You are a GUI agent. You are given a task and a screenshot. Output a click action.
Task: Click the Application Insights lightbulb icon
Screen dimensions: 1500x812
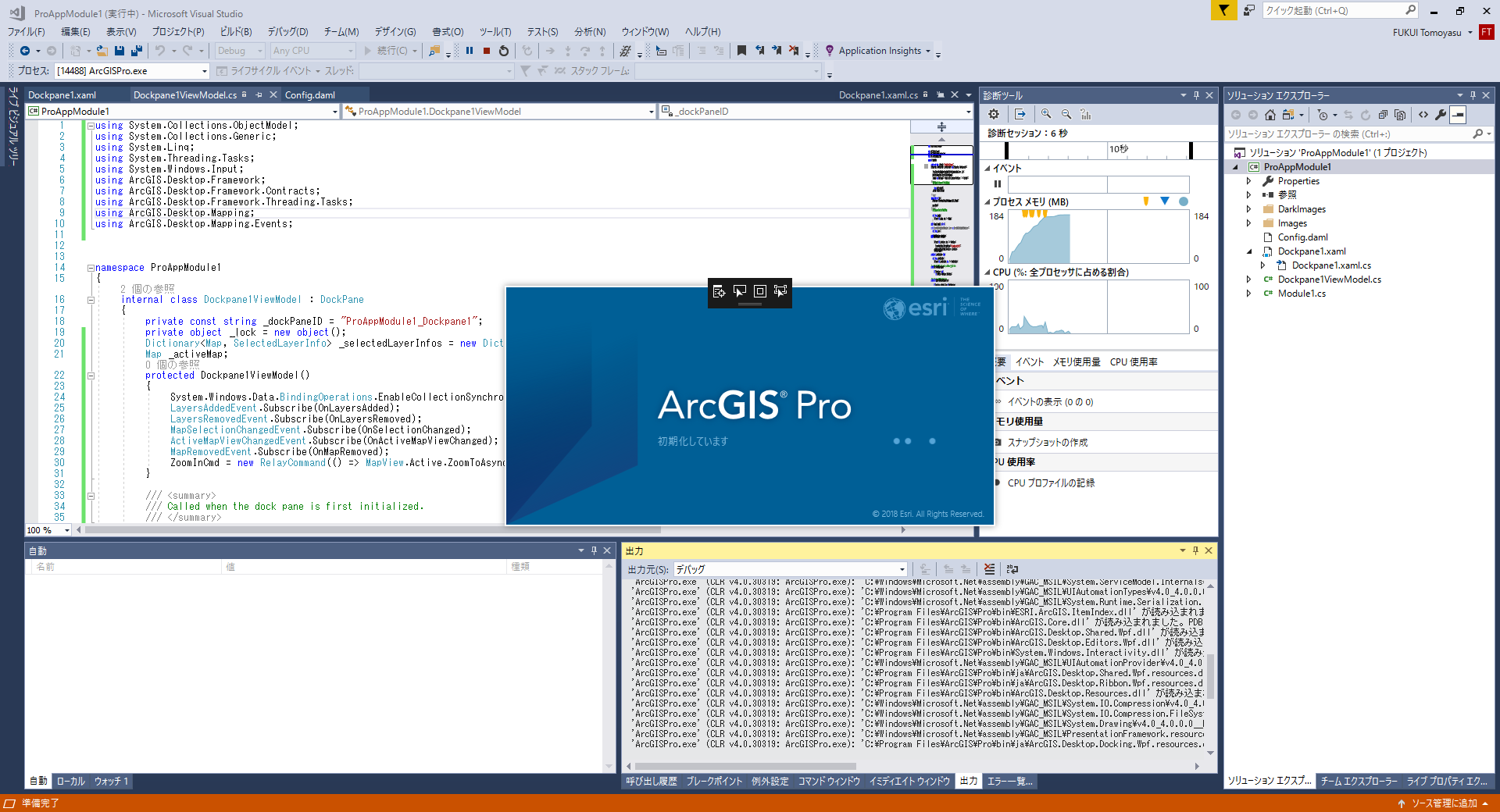pyautogui.click(x=830, y=51)
